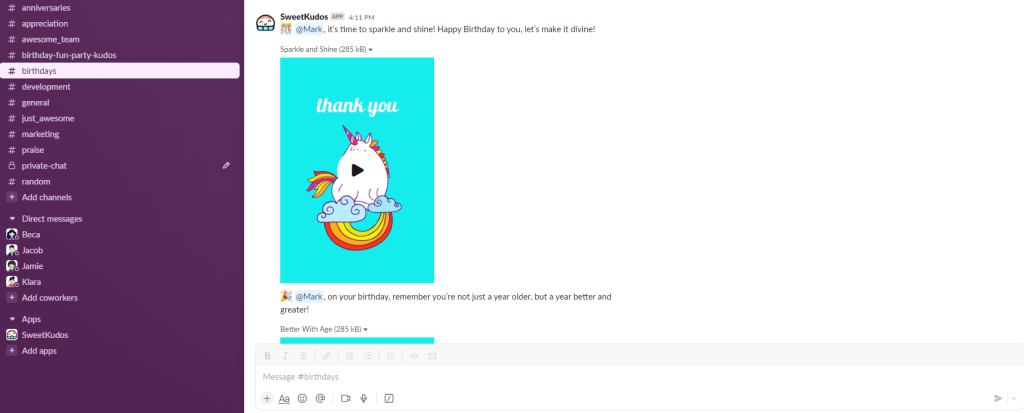This screenshot has width=1024, height=413.
Task: Collapse the Apps section
Action: 12,320
